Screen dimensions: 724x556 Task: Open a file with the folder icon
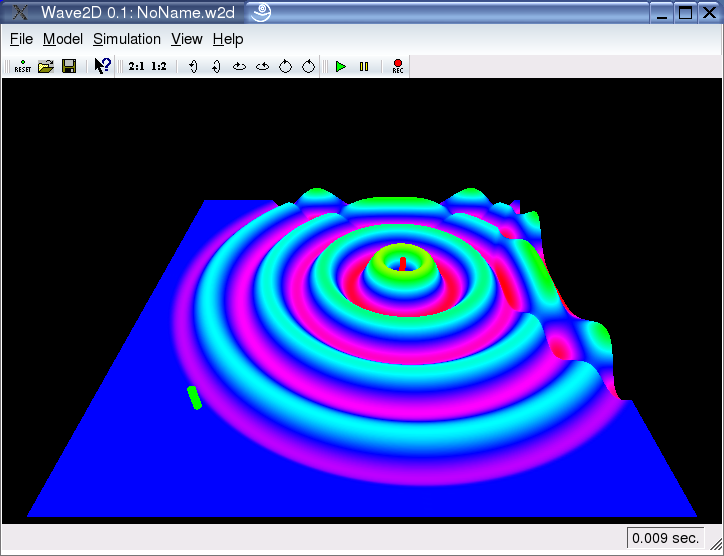45,67
